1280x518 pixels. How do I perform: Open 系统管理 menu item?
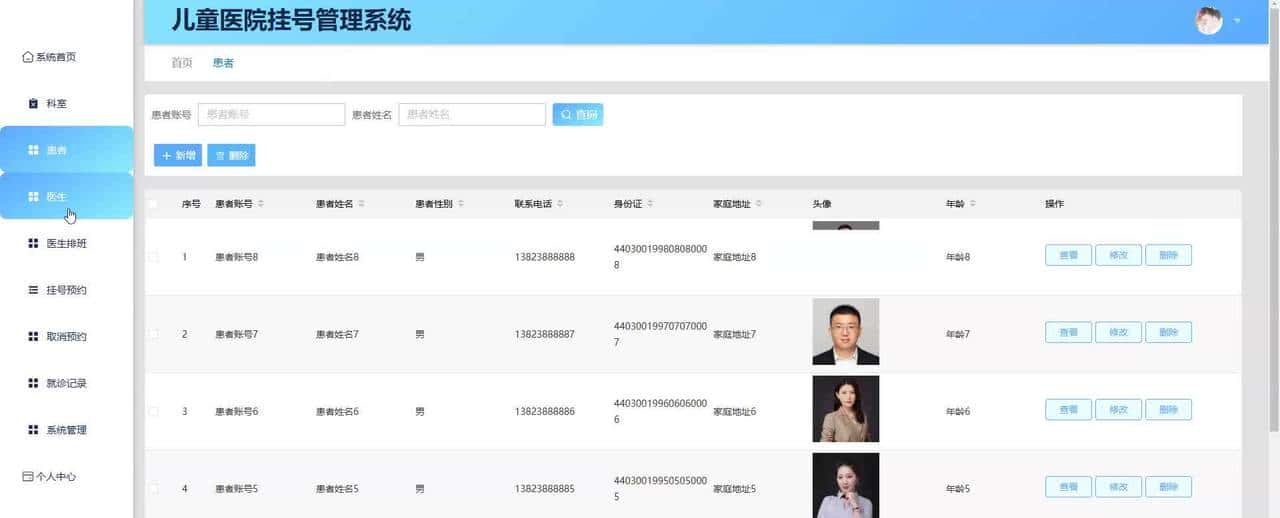[66, 430]
